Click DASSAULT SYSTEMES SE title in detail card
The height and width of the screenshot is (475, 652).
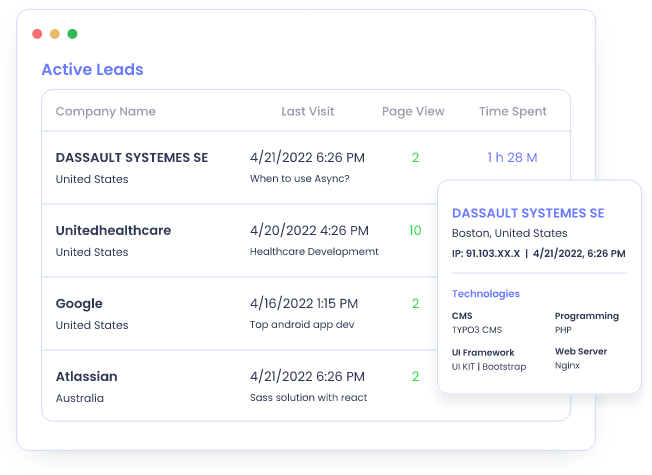tap(528, 213)
